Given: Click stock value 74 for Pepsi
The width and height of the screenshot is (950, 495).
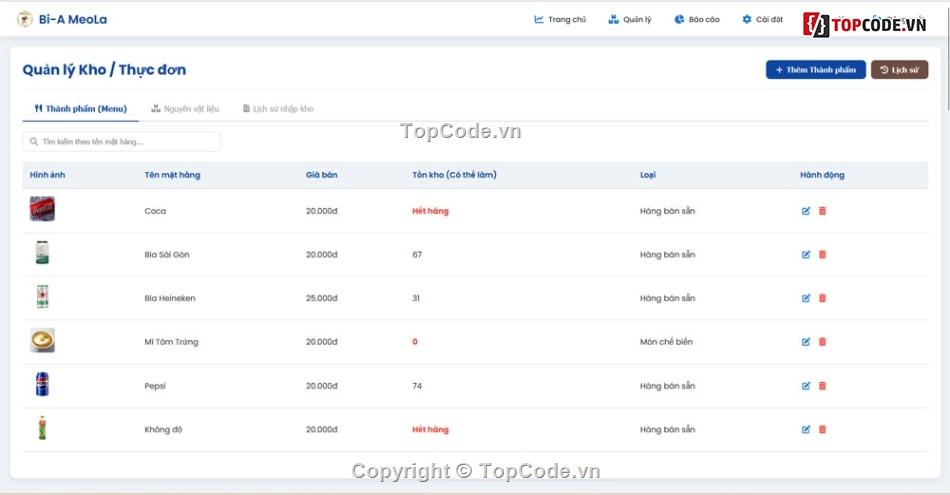Looking at the screenshot, I should (417, 386).
